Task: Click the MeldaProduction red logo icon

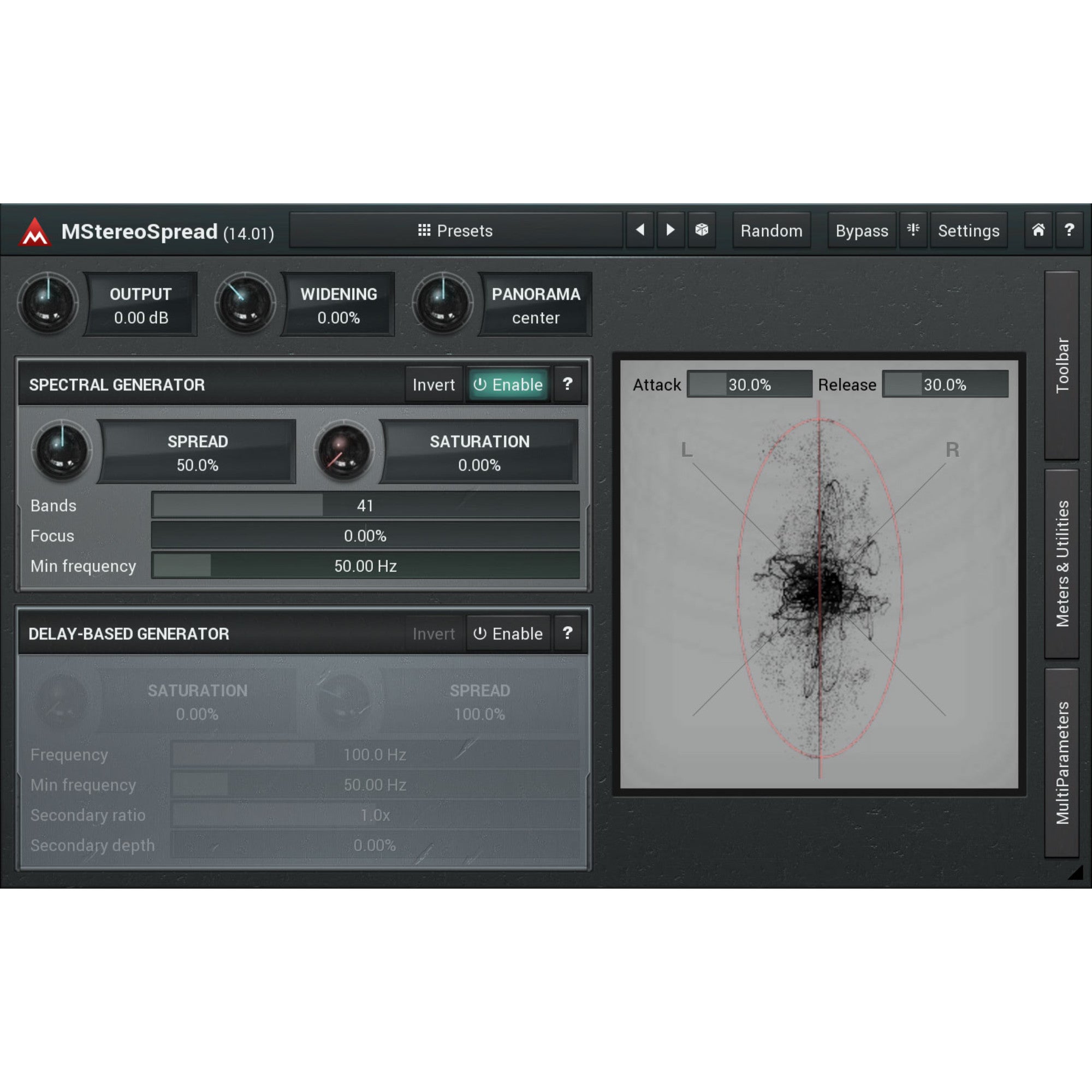Action: pyautogui.click(x=35, y=232)
